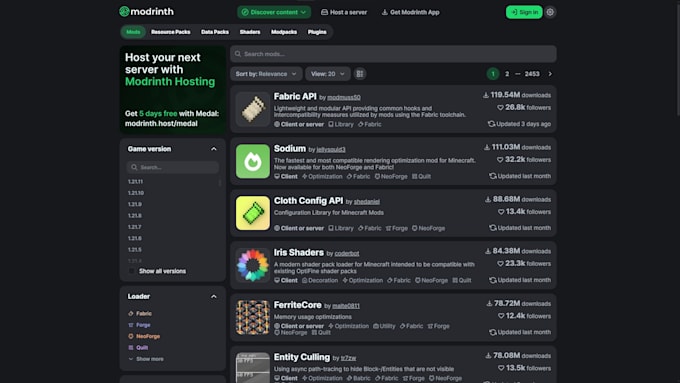The height and width of the screenshot is (383, 680).
Task: Collapse the Game version filter section
Action: 214,149
